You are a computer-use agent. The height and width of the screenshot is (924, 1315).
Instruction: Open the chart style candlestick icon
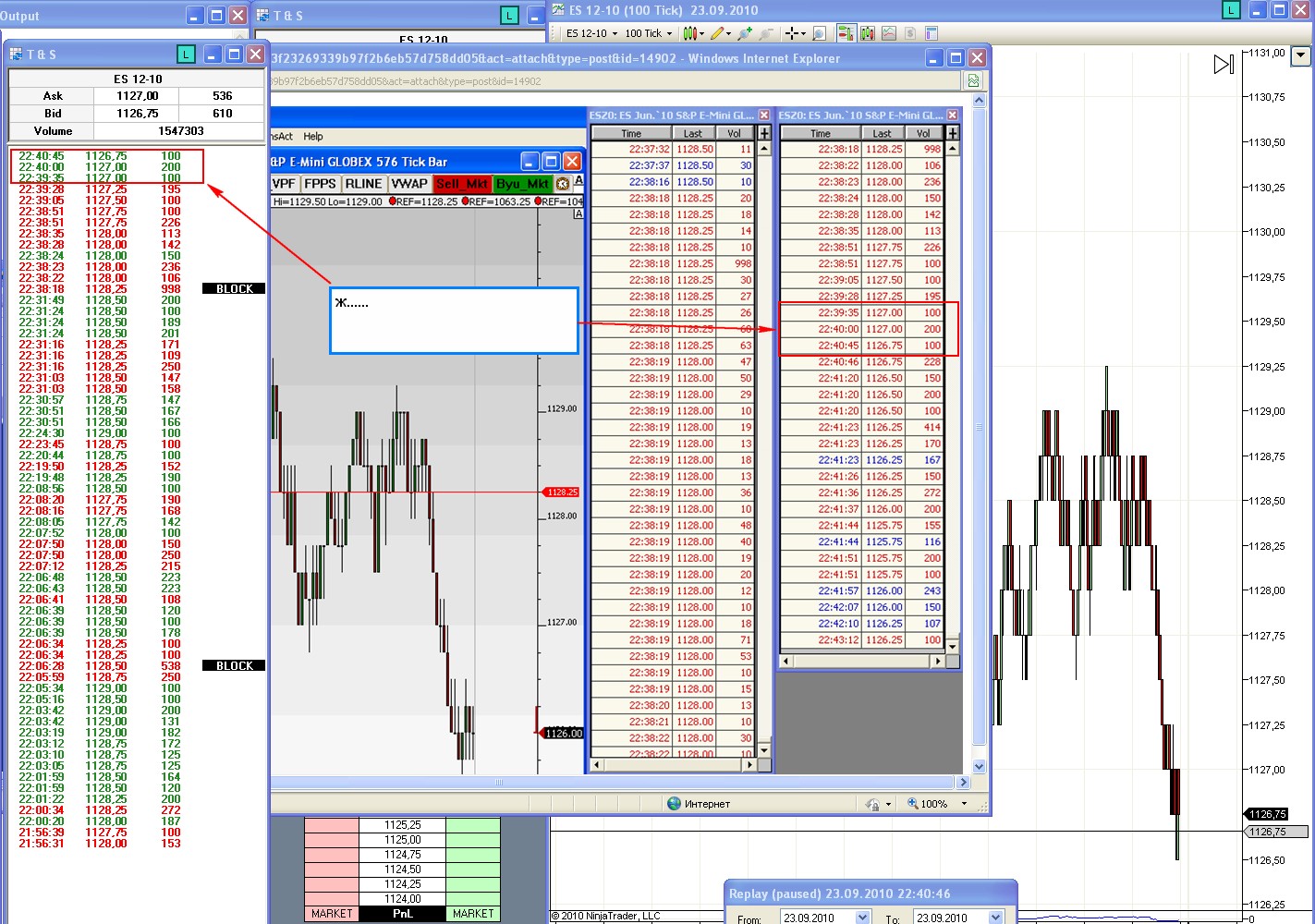(690, 33)
